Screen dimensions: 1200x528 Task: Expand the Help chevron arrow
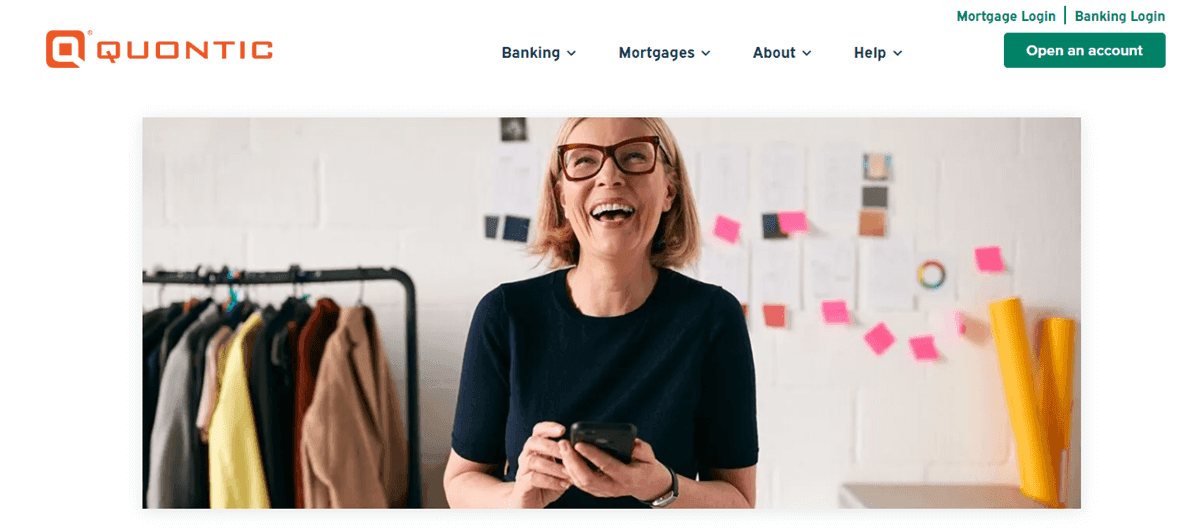[897, 53]
